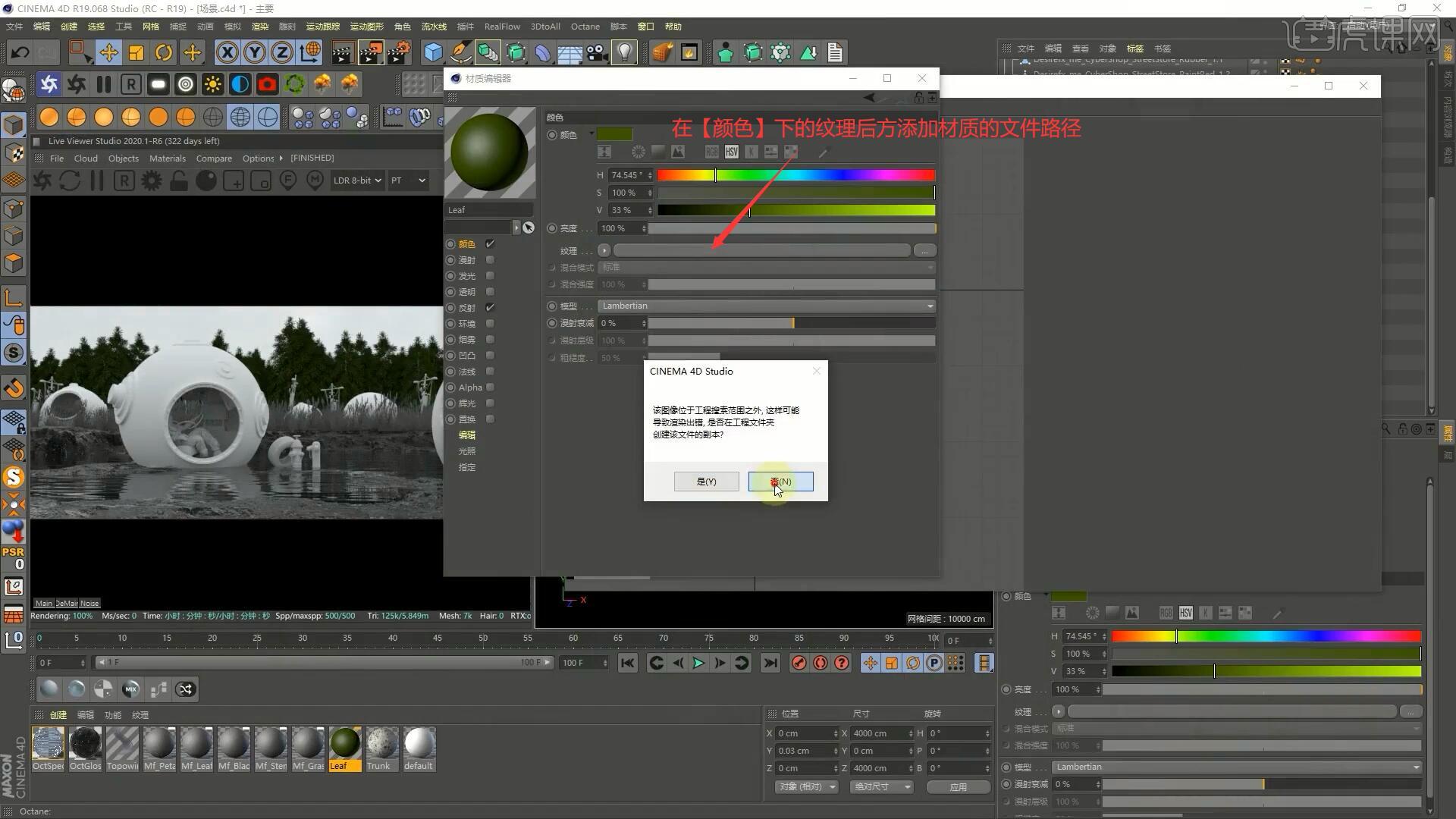This screenshot has width=1456, height=819.
Task: Open the Octane menu
Action: coord(585,27)
